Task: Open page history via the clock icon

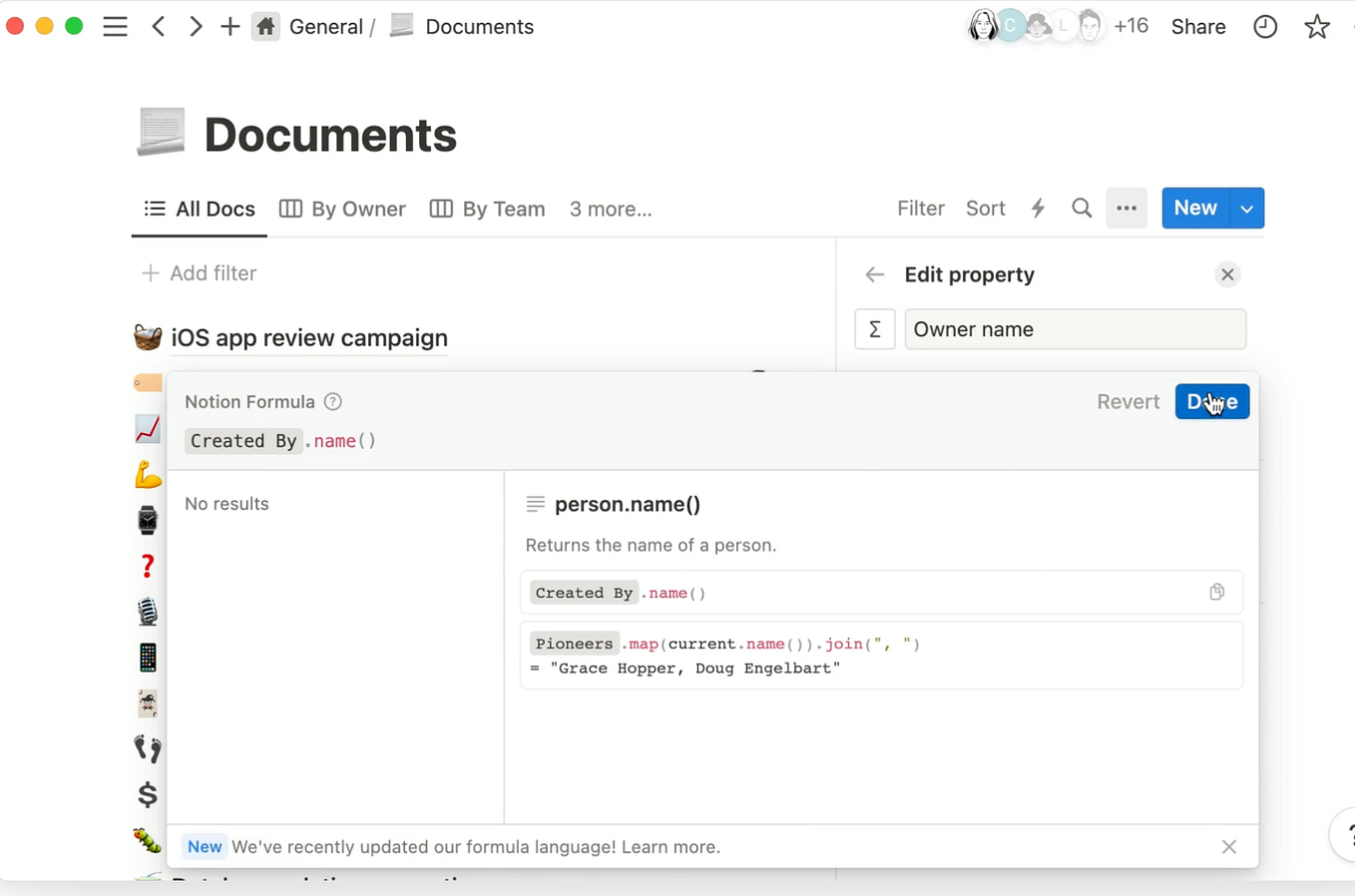Action: pos(1265,26)
